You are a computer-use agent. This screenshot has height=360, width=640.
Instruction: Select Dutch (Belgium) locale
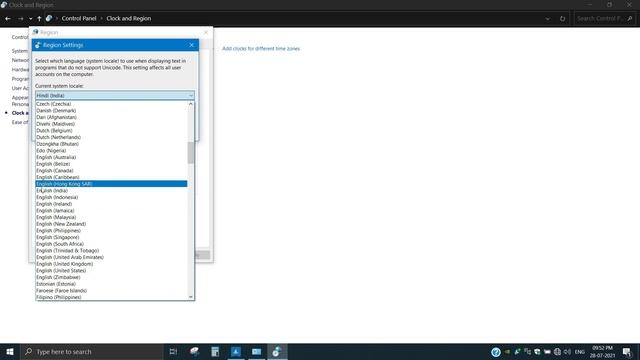click(x=111, y=131)
